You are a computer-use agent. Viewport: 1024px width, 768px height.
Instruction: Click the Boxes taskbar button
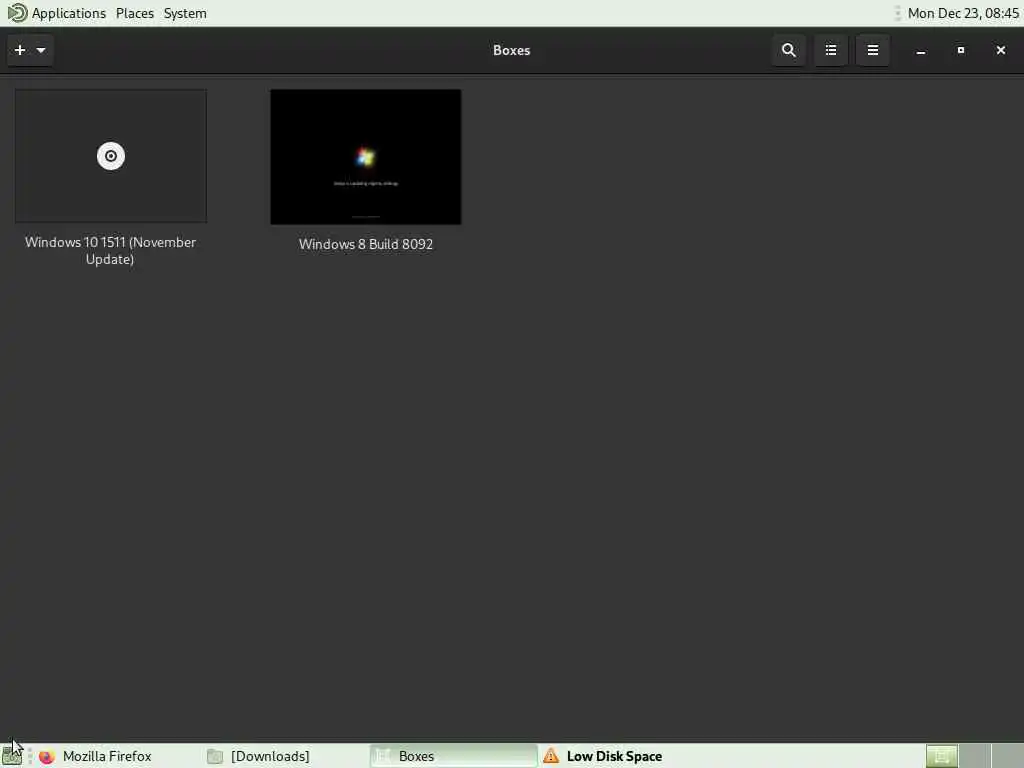[453, 756]
